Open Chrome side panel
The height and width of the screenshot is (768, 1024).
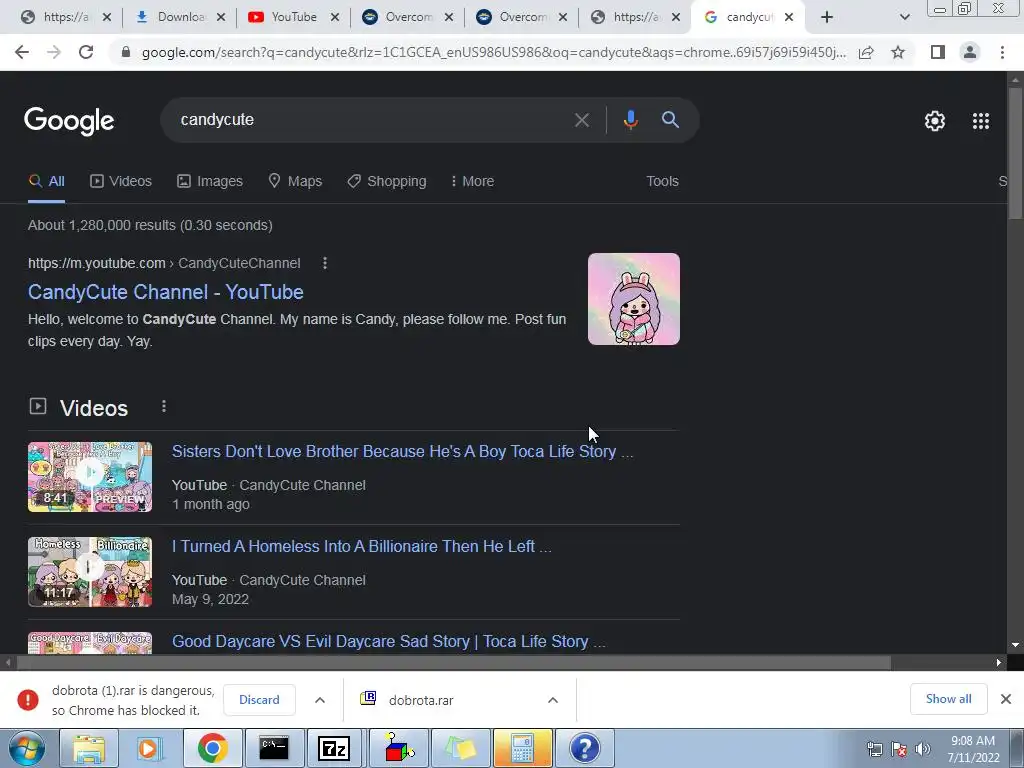pos(938,52)
